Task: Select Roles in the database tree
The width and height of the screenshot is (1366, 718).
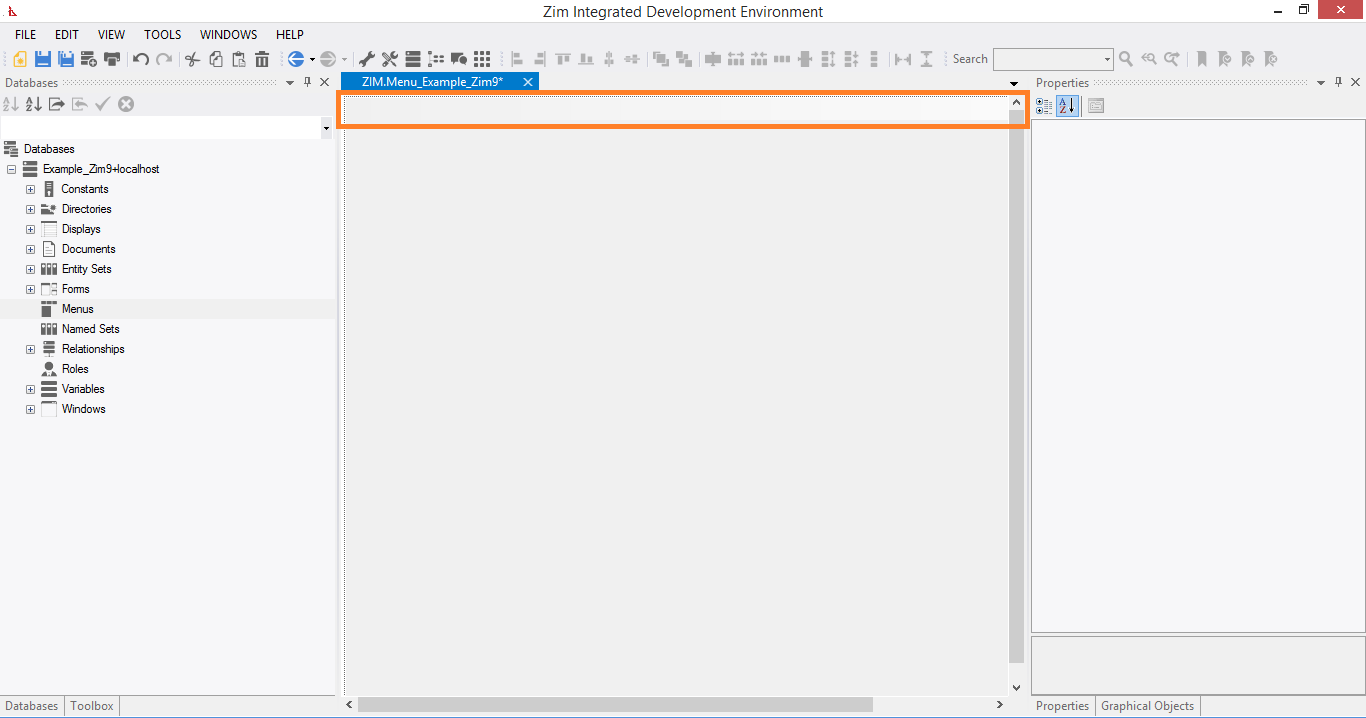Action: (x=75, y=369)
